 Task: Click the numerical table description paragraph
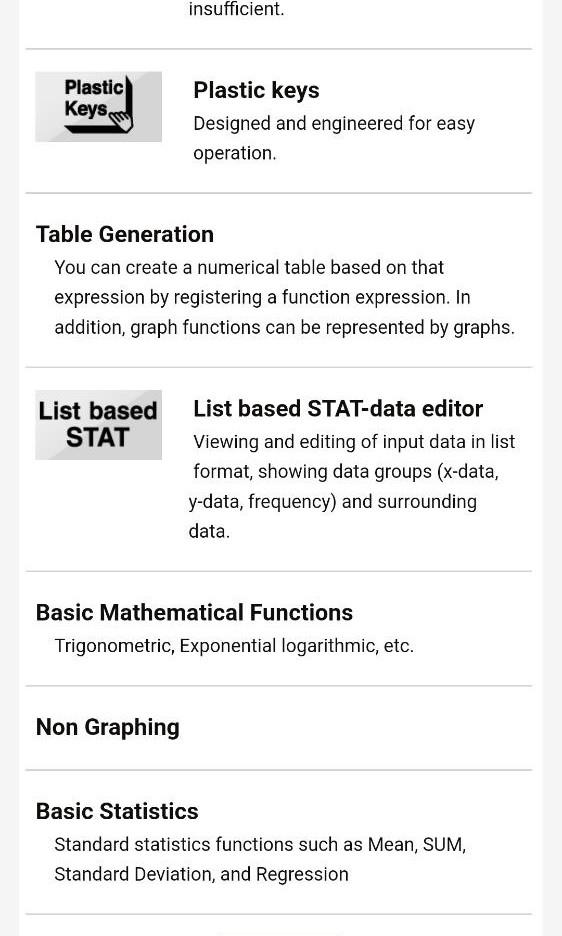click(x=284, y=297)
